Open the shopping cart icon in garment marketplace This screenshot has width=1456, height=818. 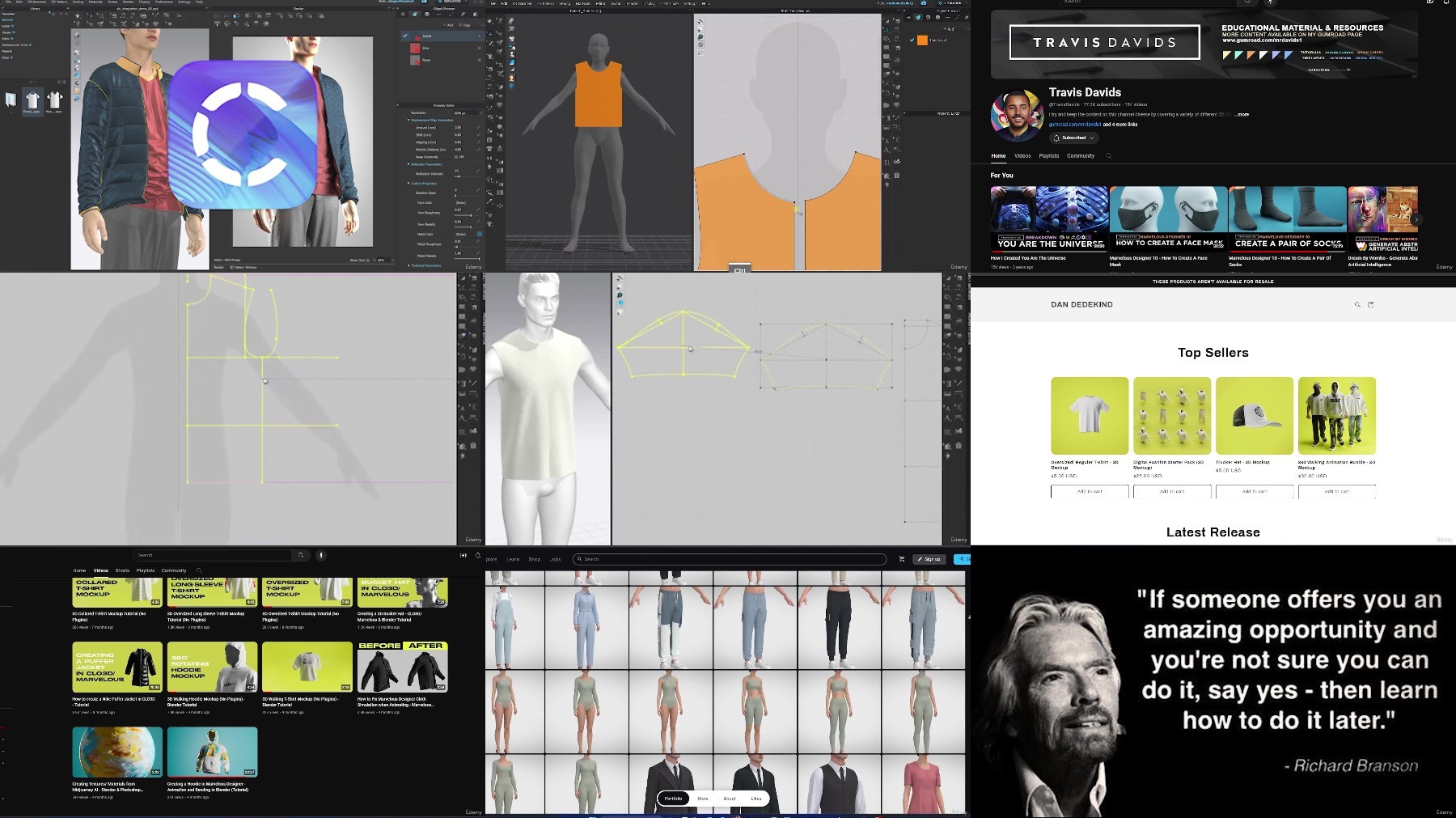902,559
